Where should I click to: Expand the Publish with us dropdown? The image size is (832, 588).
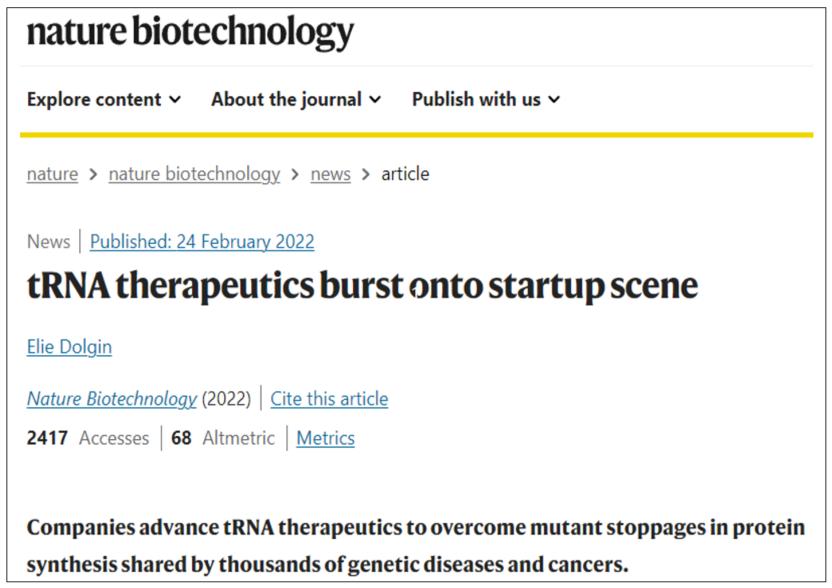pos(486,99)
